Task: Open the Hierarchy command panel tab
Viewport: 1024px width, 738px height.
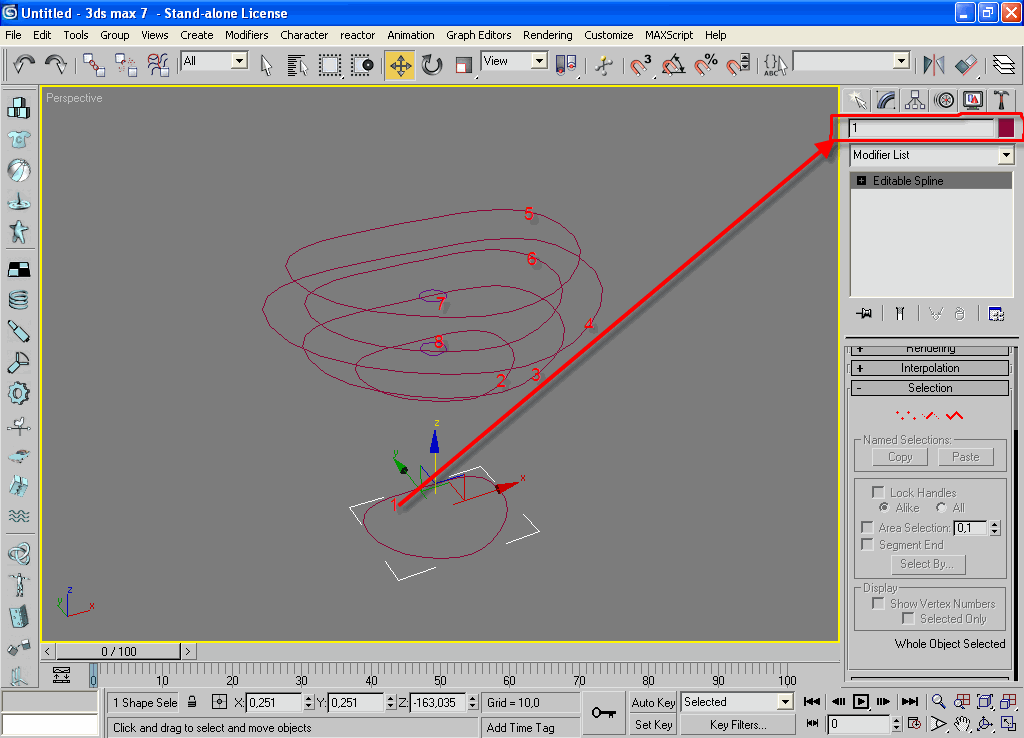Action: [x=915, y=100]
